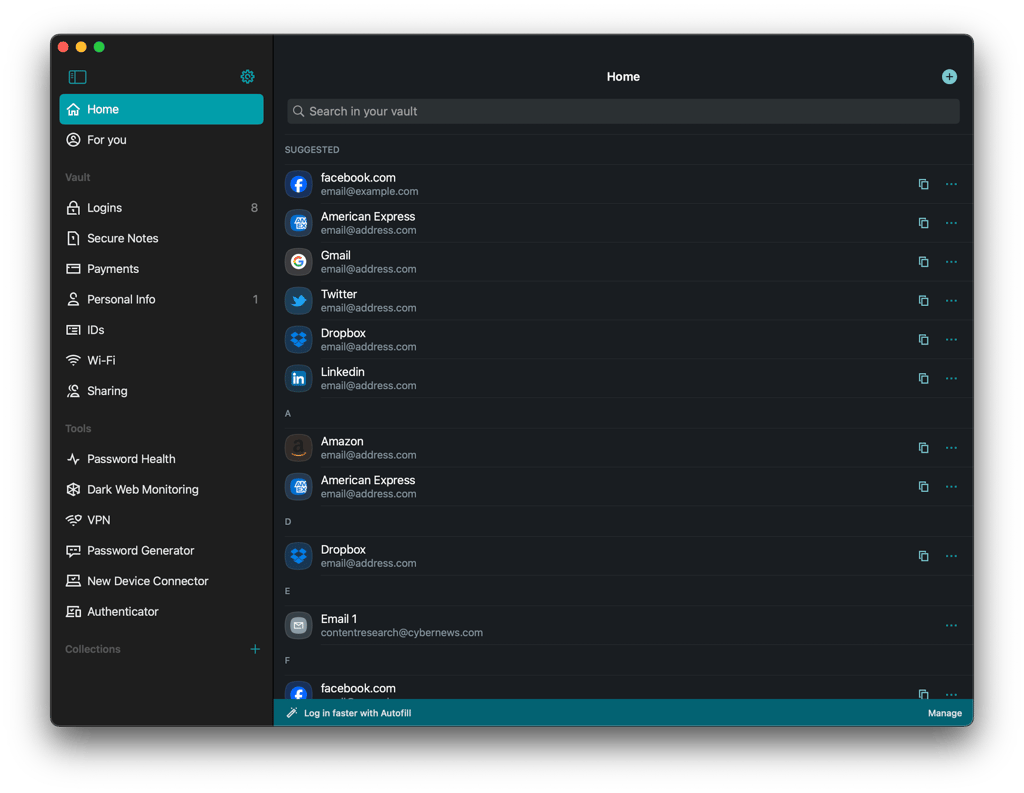Open more options for suggested facebook.com

coord(951,184)
